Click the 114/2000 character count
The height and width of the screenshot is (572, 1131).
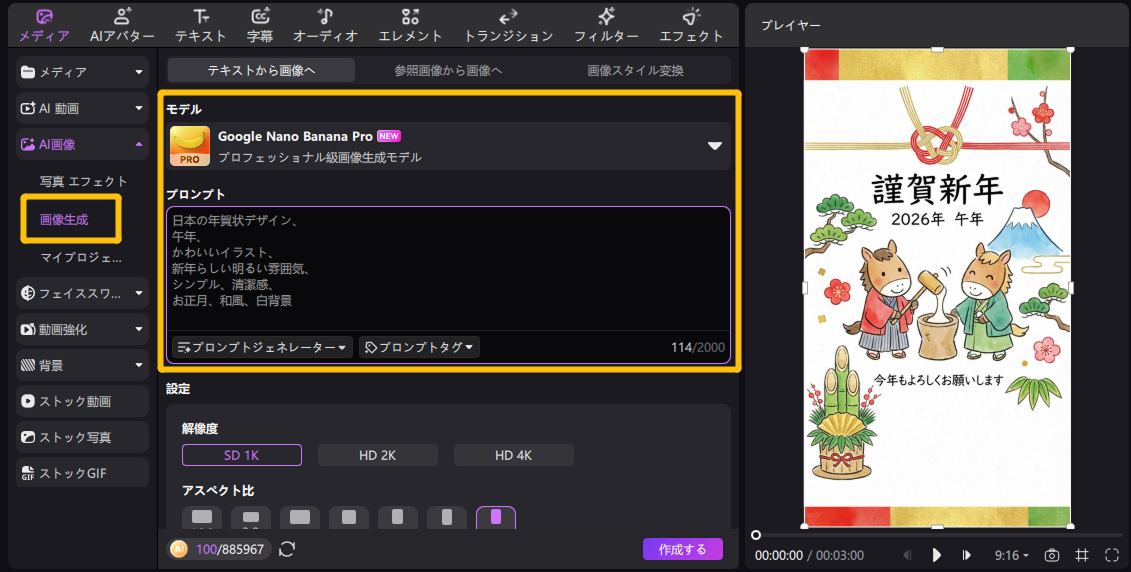tap(697, 347)
